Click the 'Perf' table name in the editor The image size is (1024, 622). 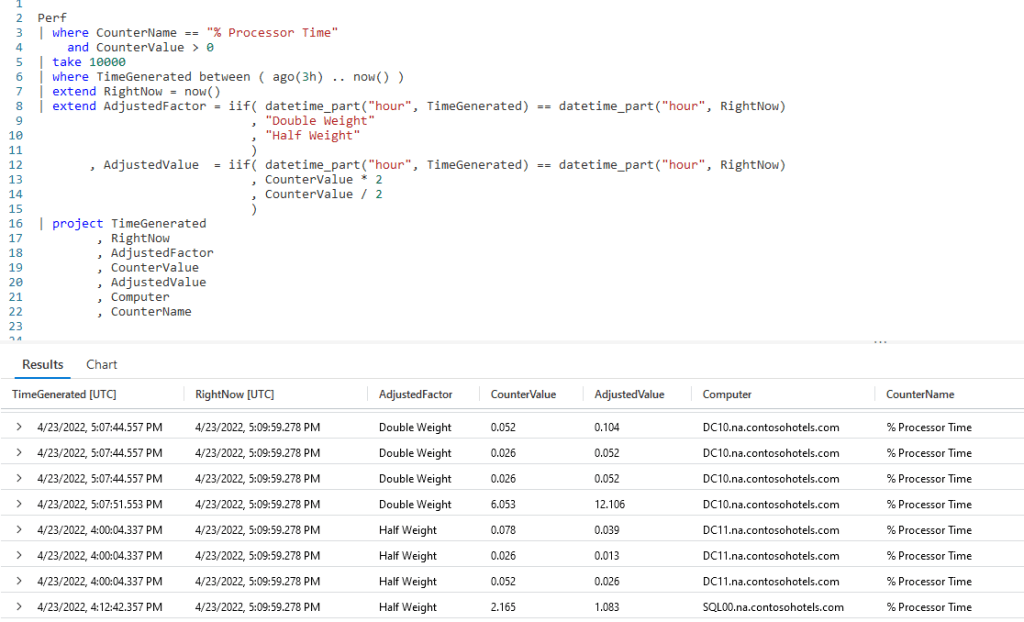tap(52, 18)
